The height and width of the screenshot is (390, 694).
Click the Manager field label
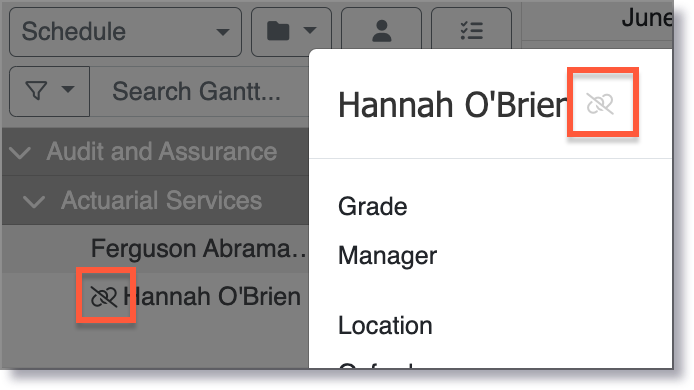tap(387, 256)
